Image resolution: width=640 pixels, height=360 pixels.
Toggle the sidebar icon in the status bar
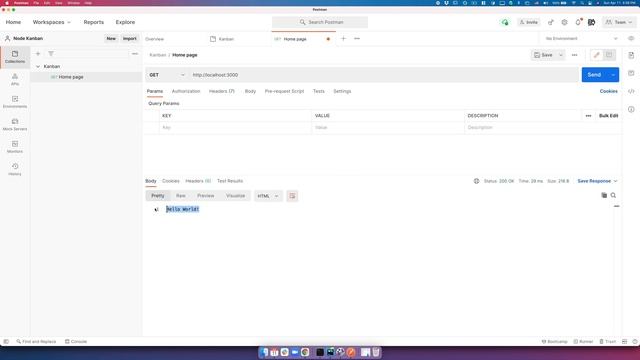pos(6,341)
